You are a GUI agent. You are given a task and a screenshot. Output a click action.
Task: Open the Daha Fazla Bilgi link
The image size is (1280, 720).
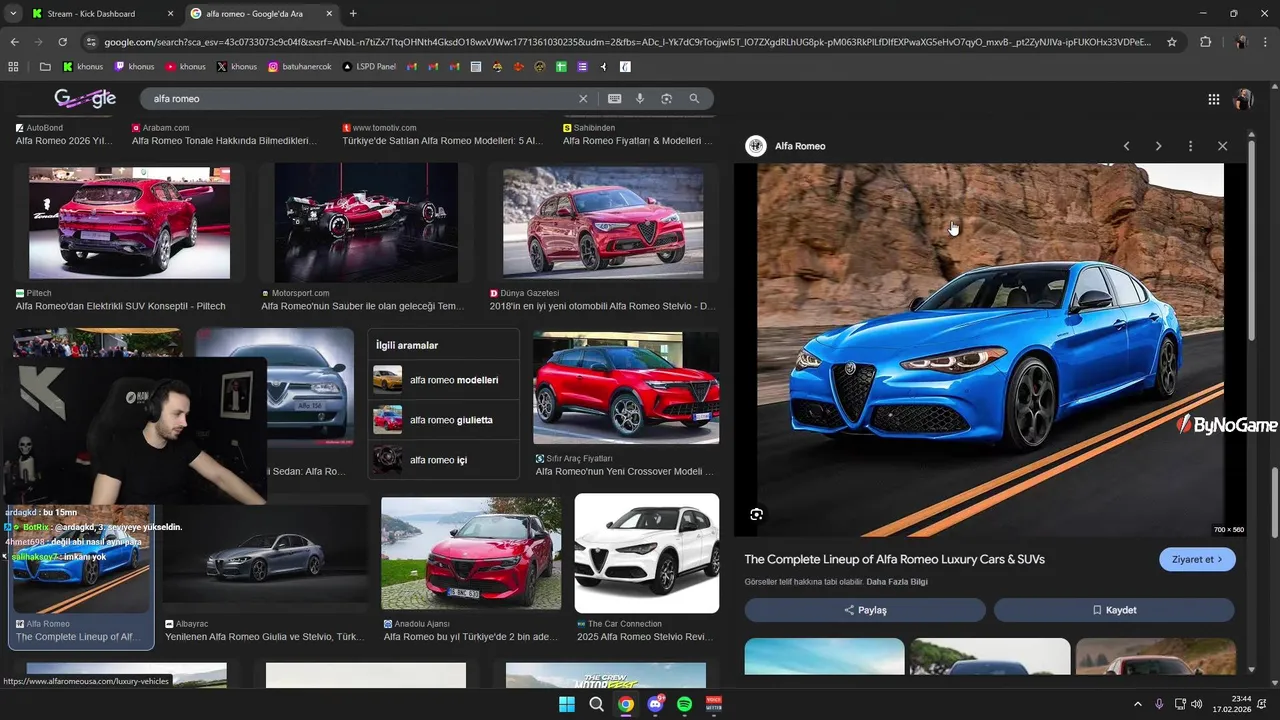pos(897,582)
